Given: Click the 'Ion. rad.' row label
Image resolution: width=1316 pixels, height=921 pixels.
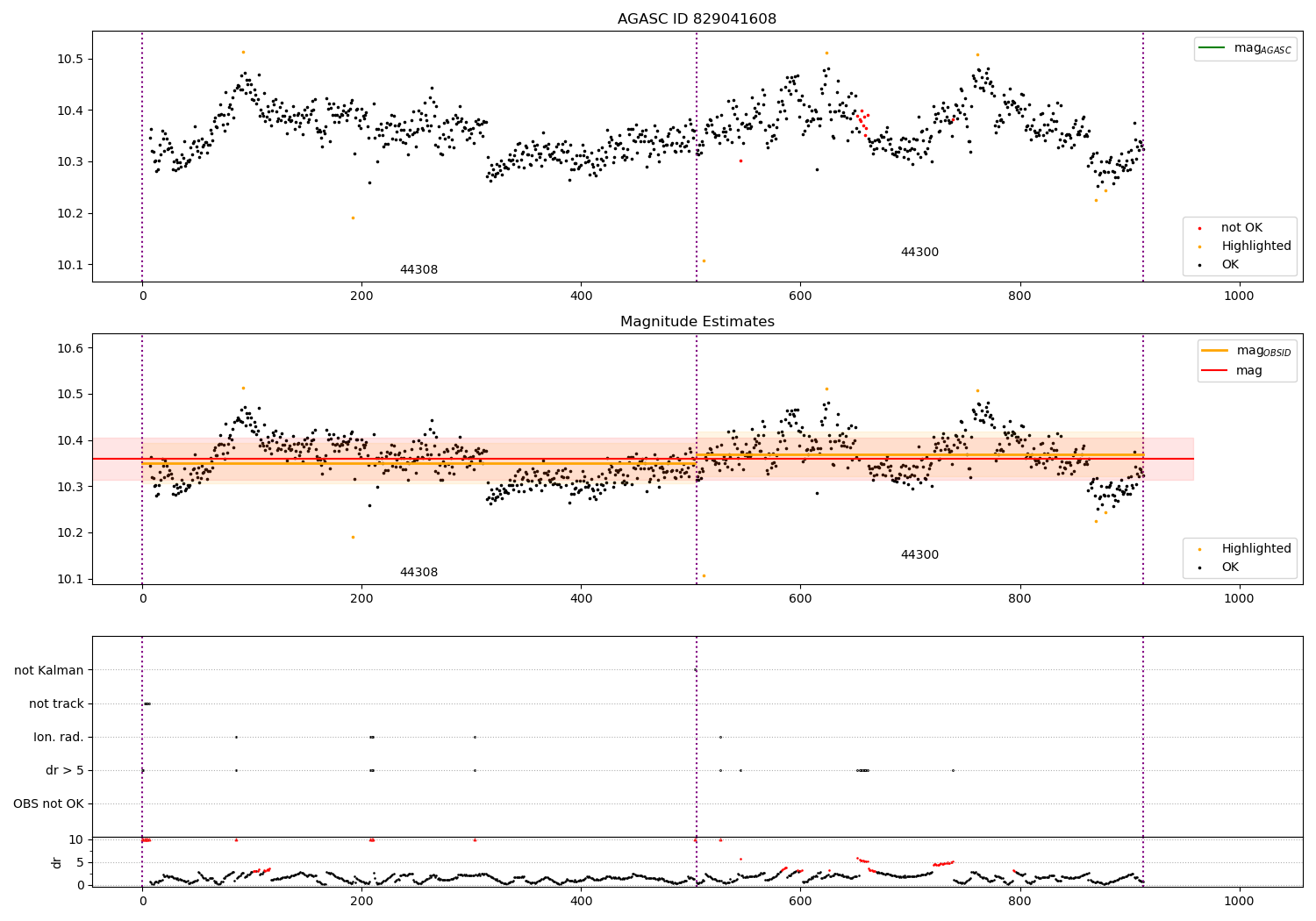Looking at the screenshot, I should (x=59, y=738).
